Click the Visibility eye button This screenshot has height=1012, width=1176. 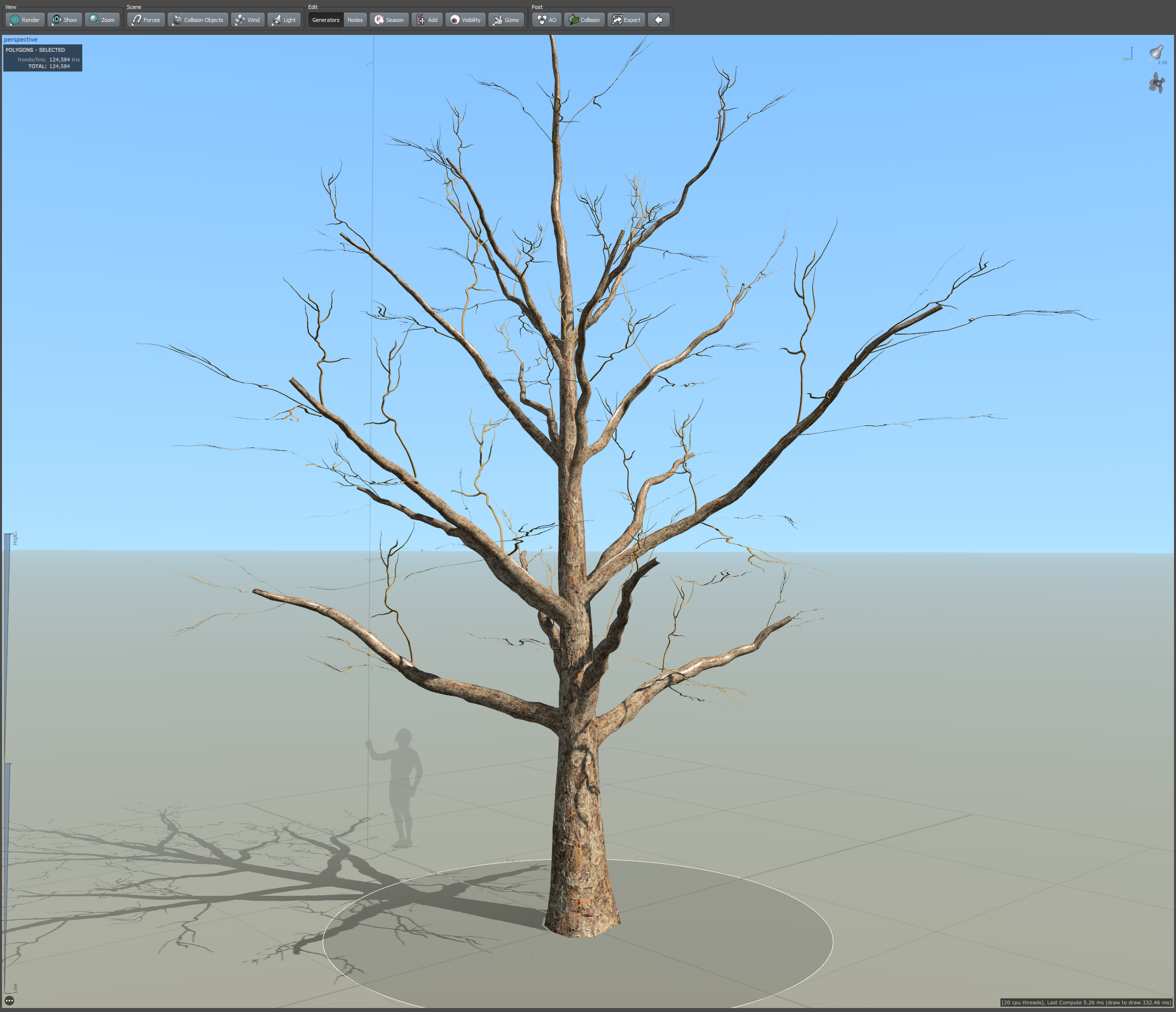pos(465,20)
